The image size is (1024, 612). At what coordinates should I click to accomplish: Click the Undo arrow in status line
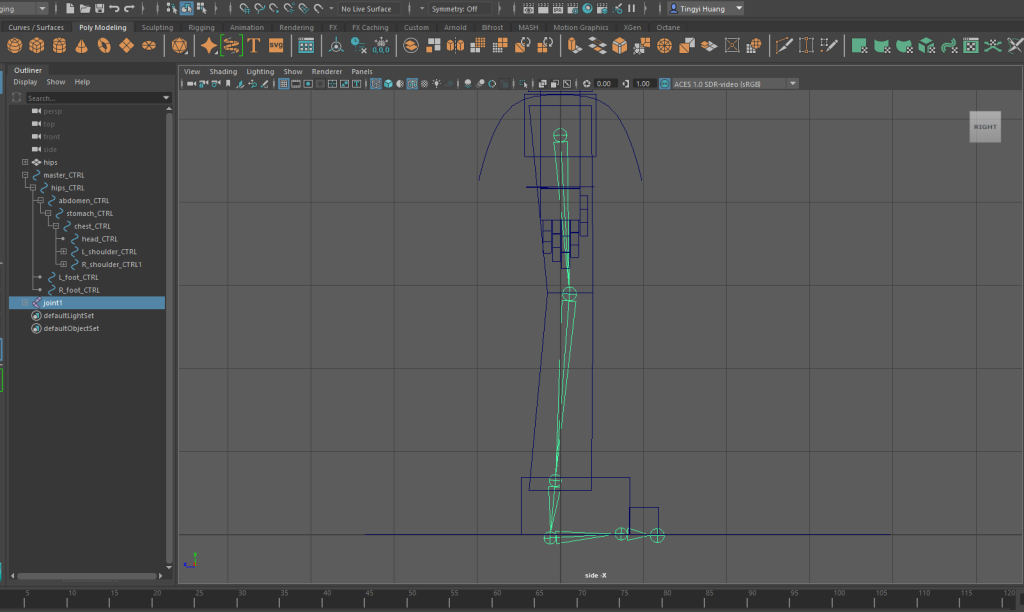114,8
